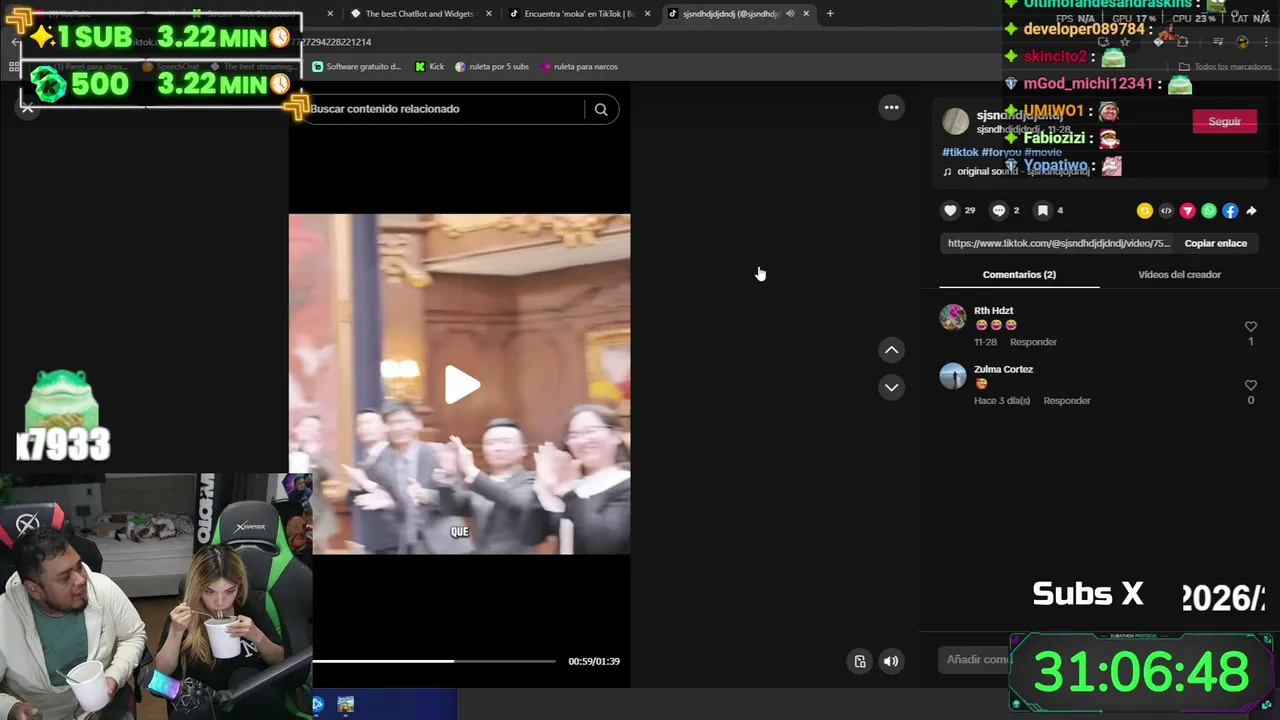Seek on the video progress bar
Image resolution: width=1280 pixels, height=720 pixels.
point(434,661)
